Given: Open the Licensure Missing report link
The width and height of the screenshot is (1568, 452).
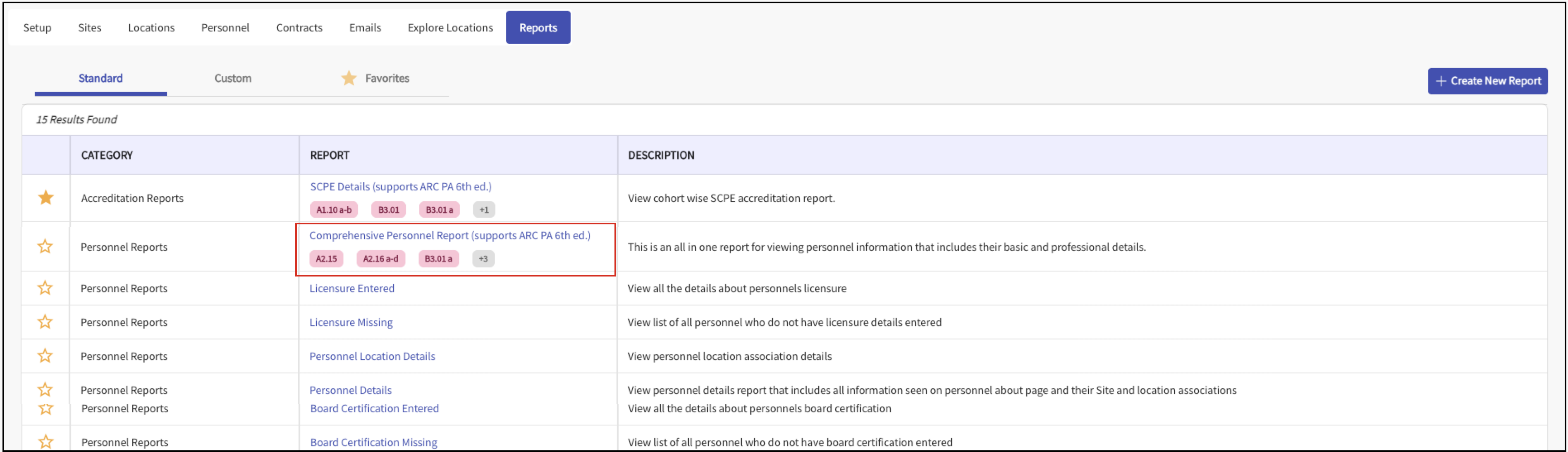Looking at the screenshot, I should click(x=351, y=322).
